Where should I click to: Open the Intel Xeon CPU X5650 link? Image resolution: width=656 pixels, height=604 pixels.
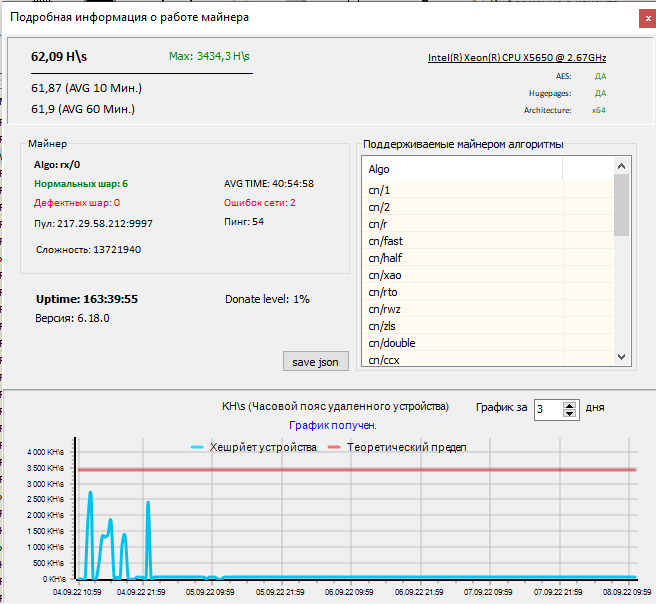pyautogui.click(x=517, y=58)
